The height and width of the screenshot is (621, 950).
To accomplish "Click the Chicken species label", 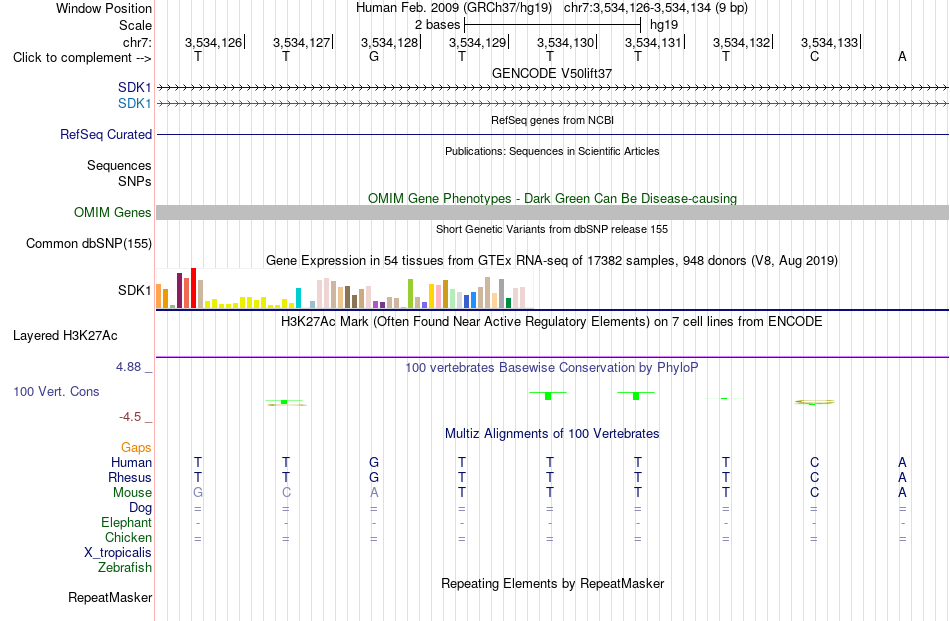I will (x=128, y=537).
